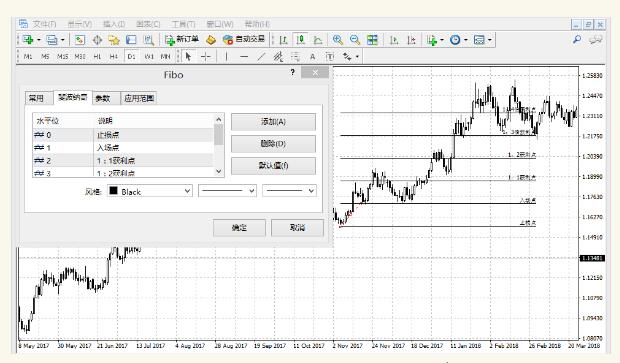This screenshot has width=620, height=363.
Task: Select the vertical line drawing tool
Action: [226, 57]
